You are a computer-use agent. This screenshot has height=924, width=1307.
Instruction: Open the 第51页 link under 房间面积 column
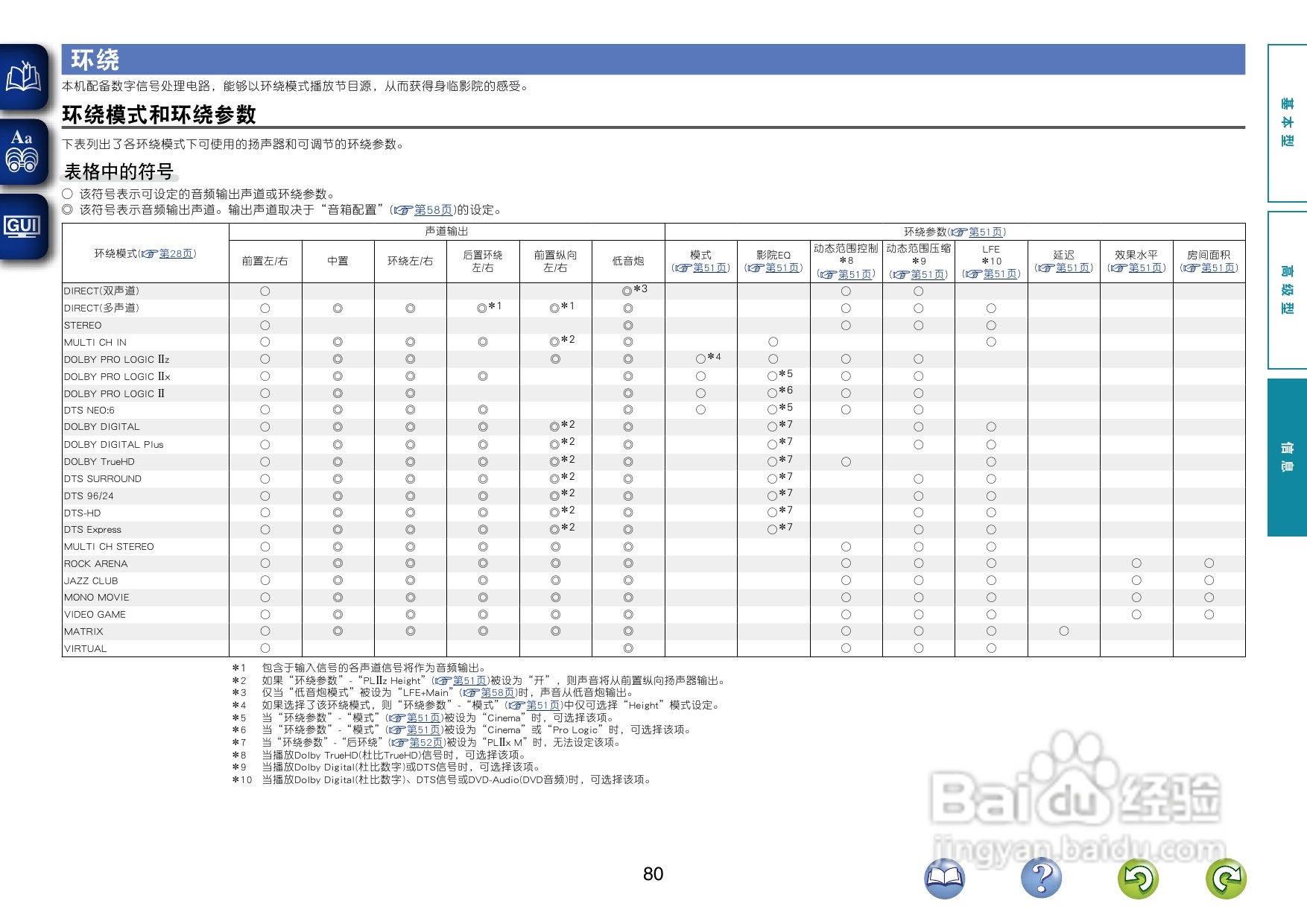(1218, 268)
